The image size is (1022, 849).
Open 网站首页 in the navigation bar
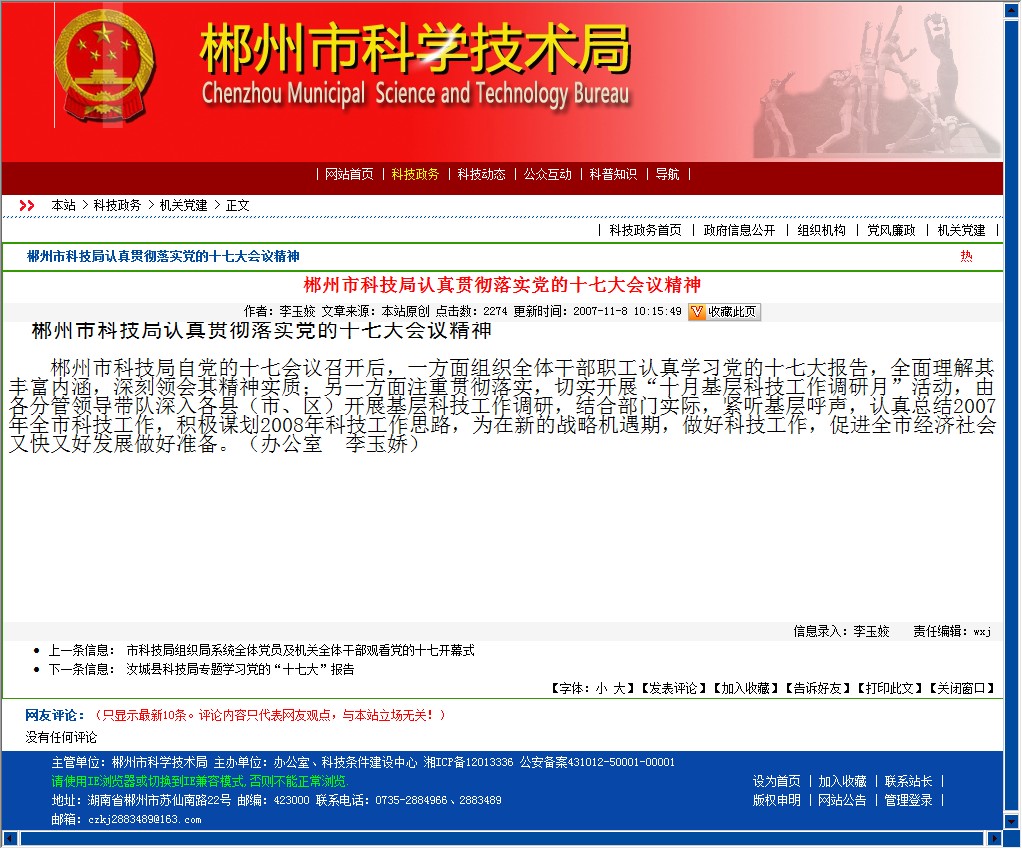click(x=349, y=174)
